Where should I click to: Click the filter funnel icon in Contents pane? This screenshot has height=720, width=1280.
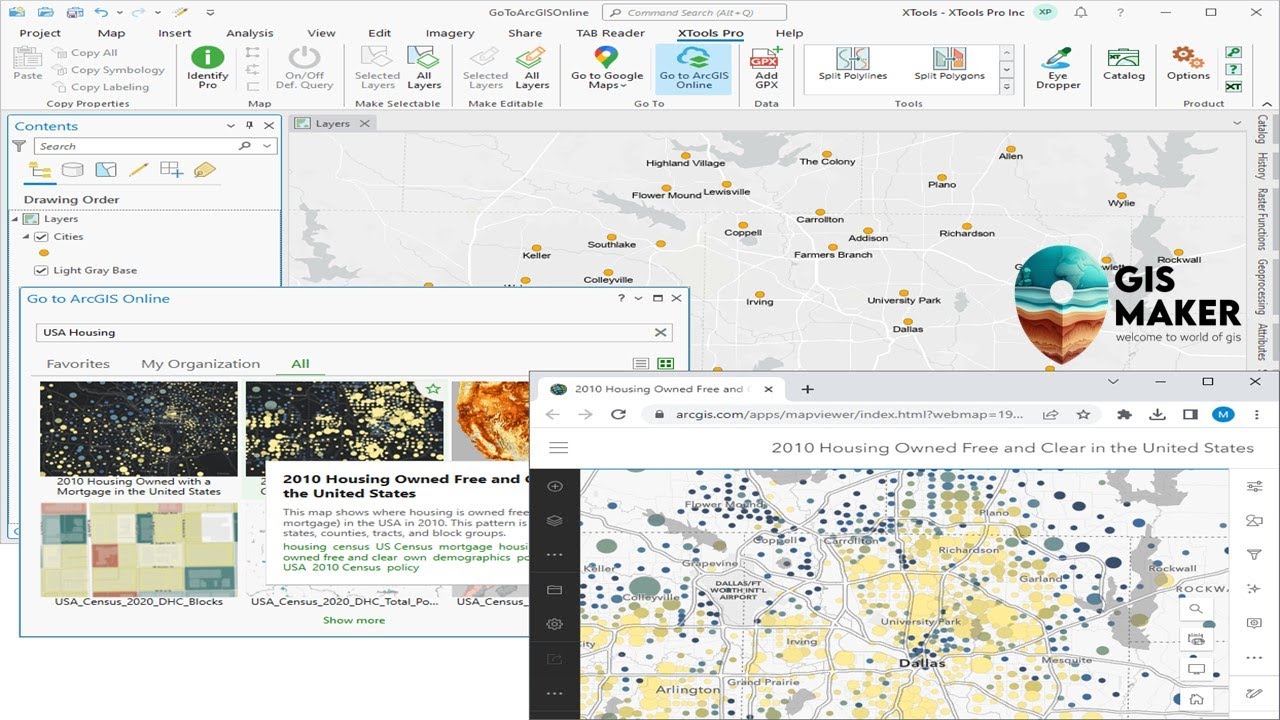tap(19, 146)
